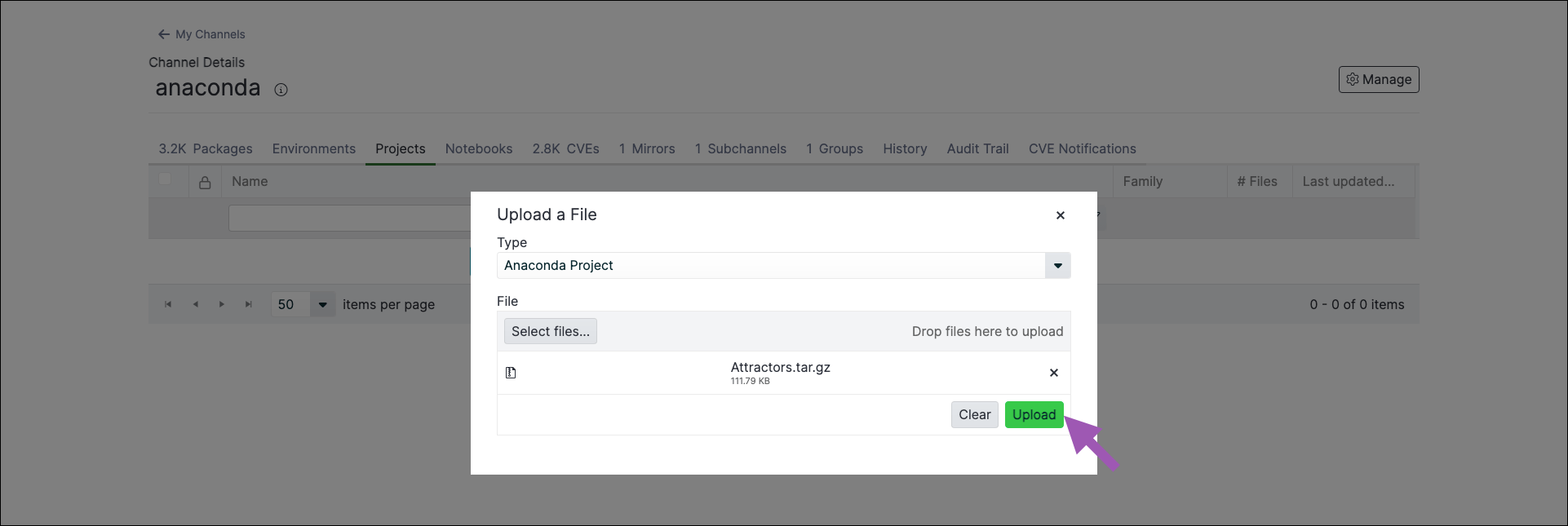Sort by the # Files column
Screen dimensions: 1568x526
click(x=1257, y=181)
